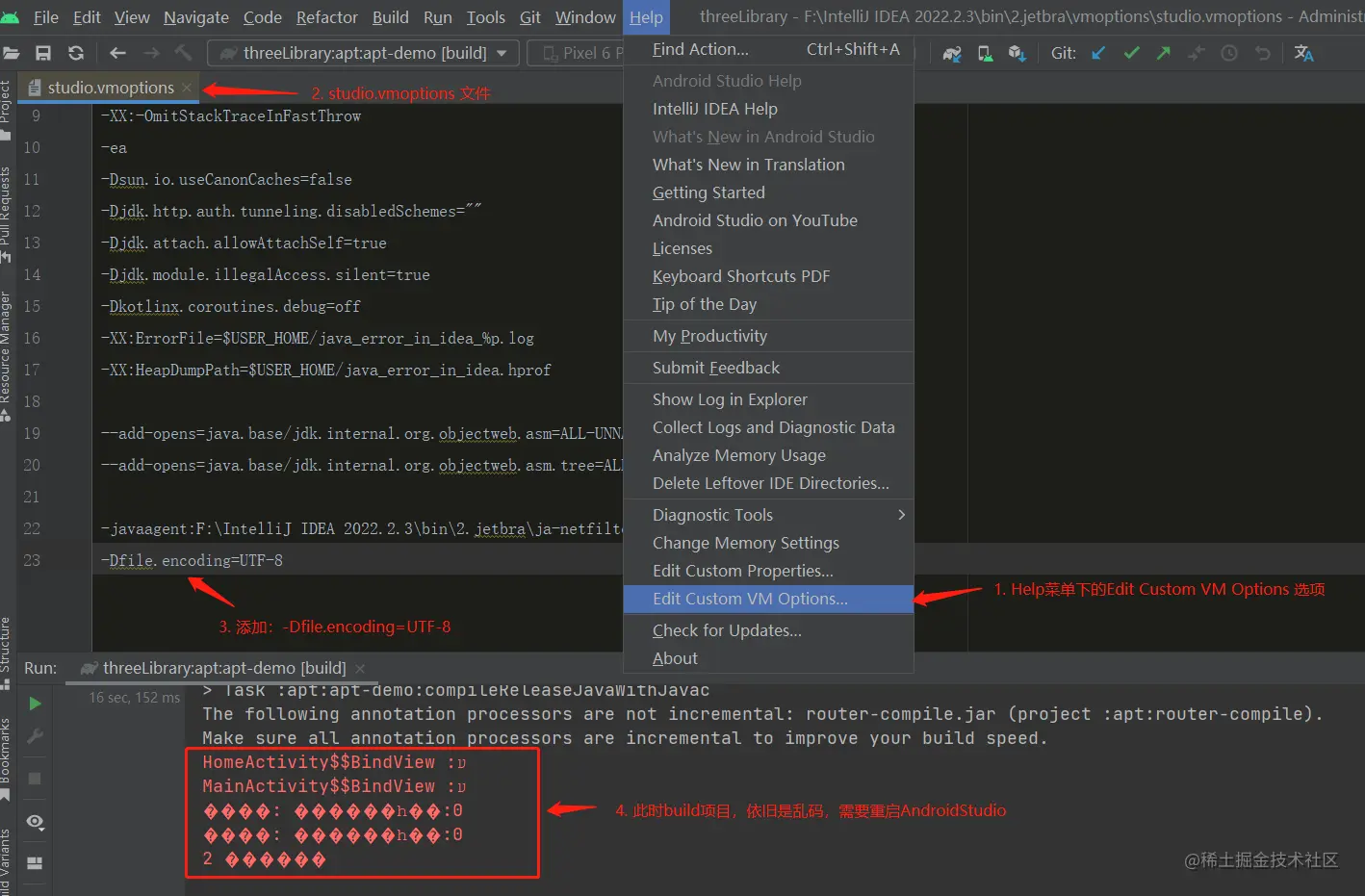Select Change Memory Settings
This screenshot has height=896, width=1365.
click(768, 543)
